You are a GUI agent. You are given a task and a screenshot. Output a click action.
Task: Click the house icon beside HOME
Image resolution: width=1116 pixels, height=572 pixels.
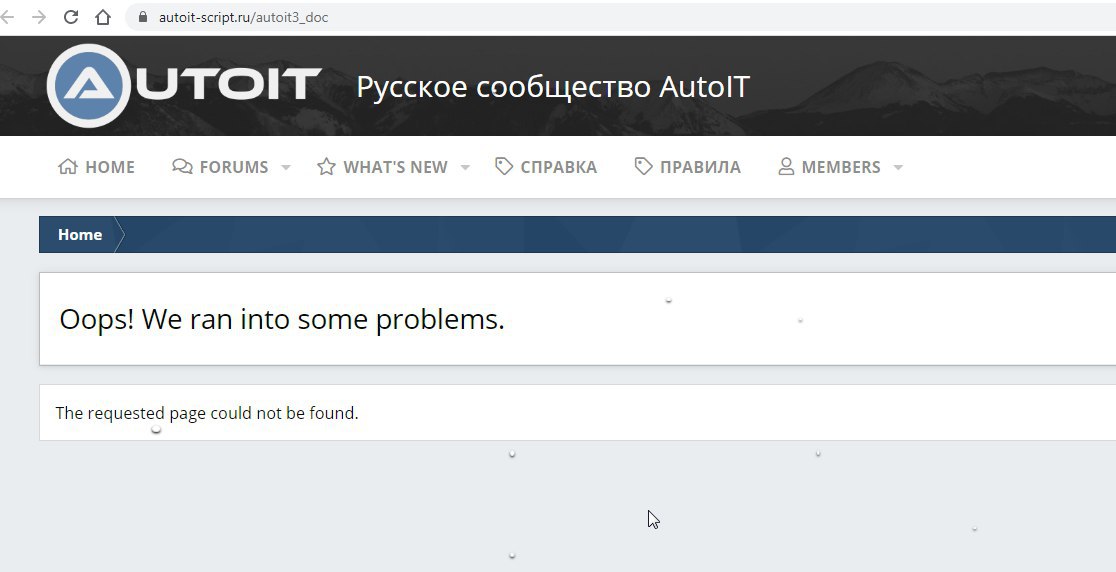pyautogui.click(x=68, y=166)
